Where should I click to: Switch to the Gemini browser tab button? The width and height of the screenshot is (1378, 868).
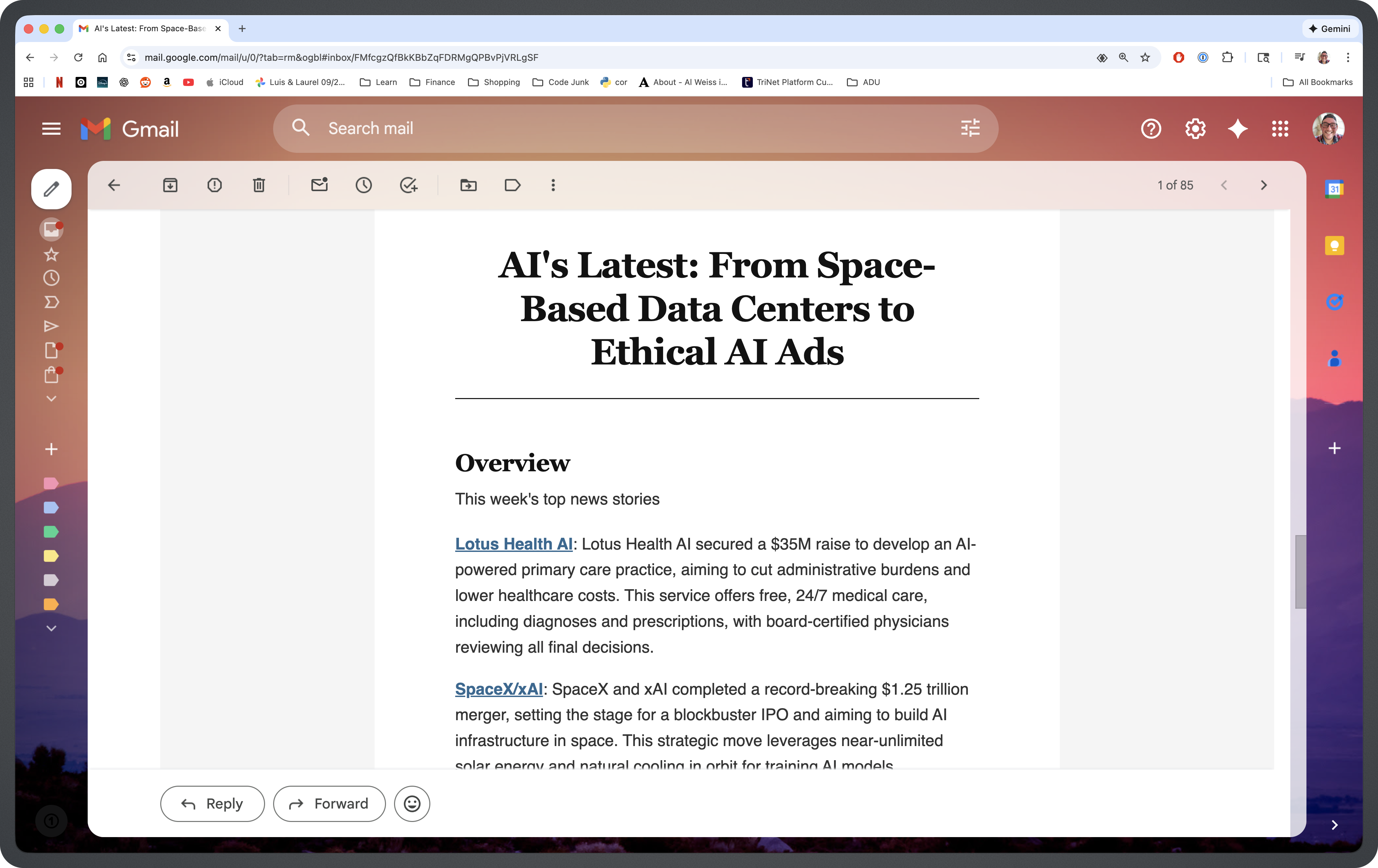click(1330, 29)
